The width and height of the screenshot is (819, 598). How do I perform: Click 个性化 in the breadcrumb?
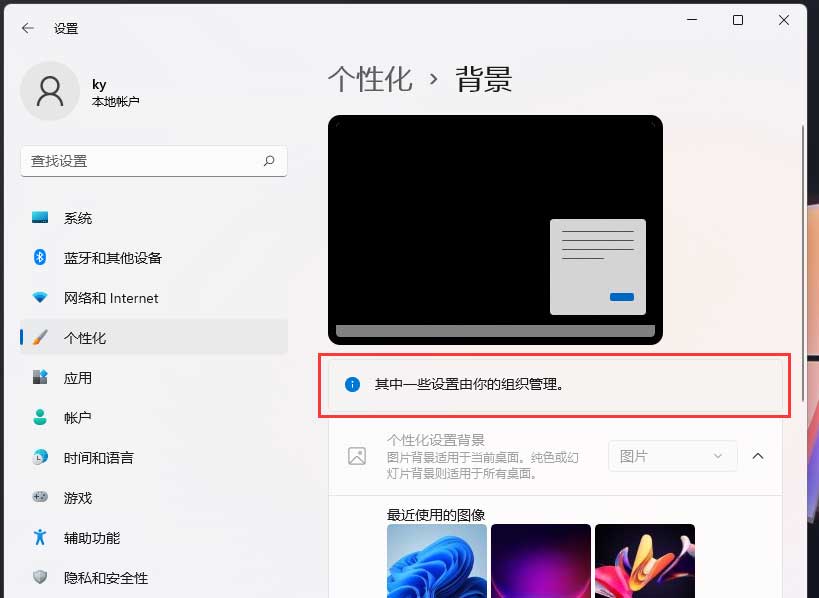point(370,80)
